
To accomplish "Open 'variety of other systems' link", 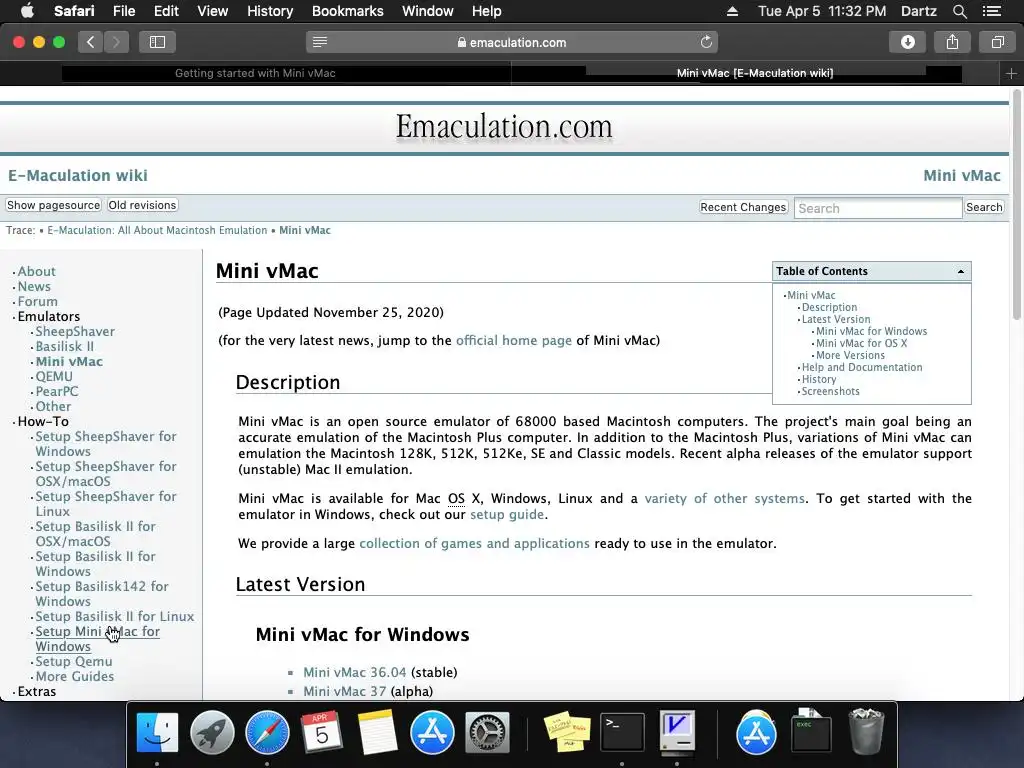I will (x=724, y=498).
